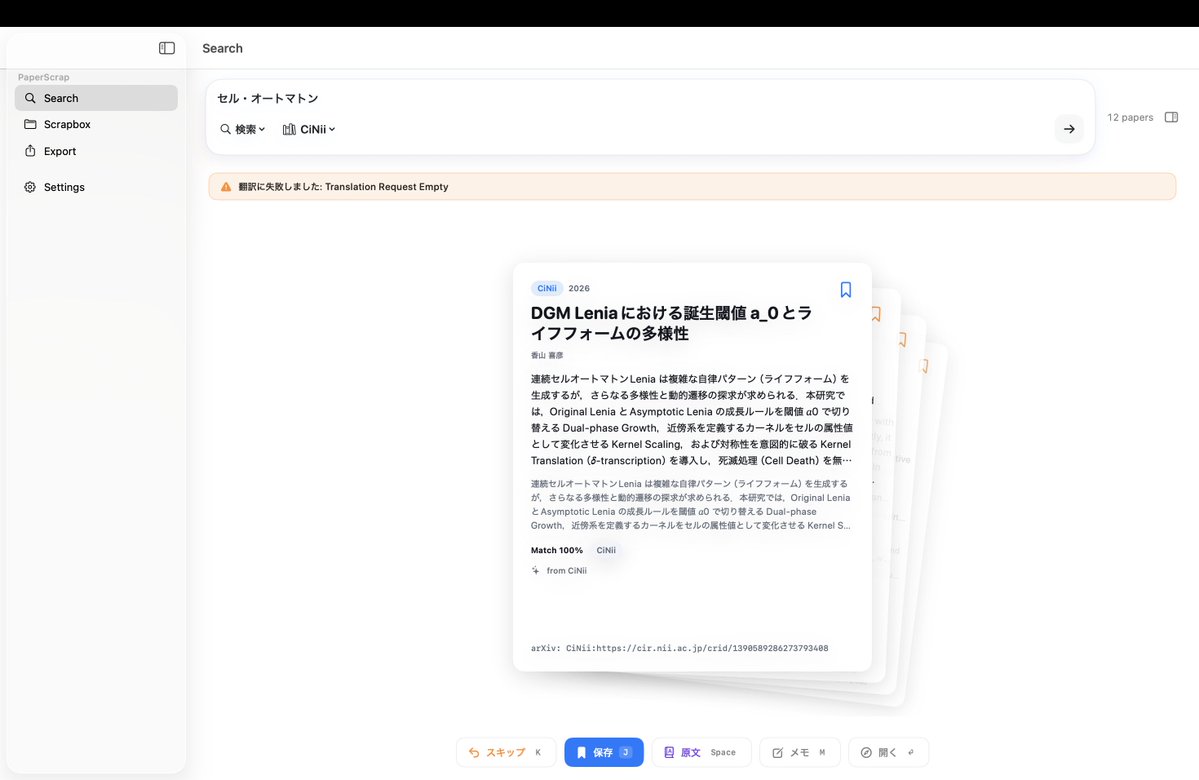Click the gray secondary abstract text
The image size is (1199, 780).
tap(690, 504)
